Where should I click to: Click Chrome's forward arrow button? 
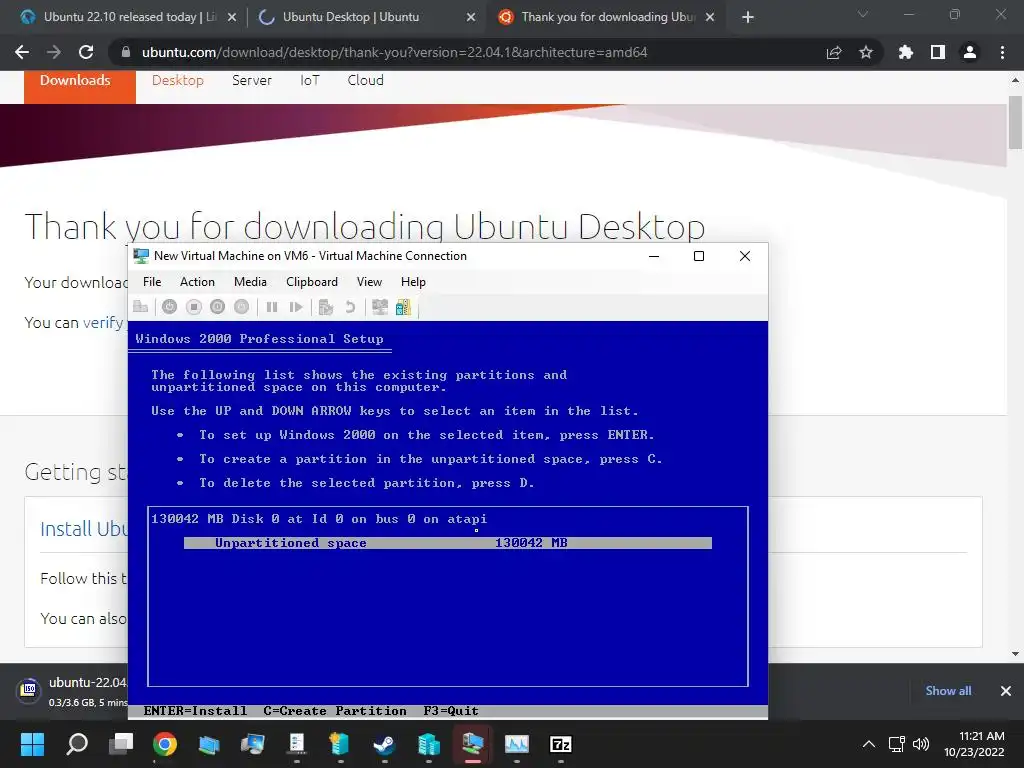[54, 52]
